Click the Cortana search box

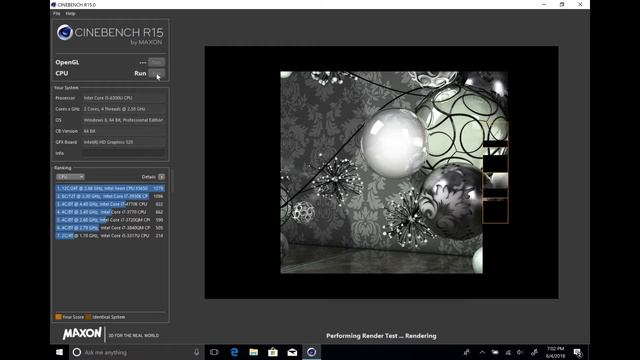point(137,352)
